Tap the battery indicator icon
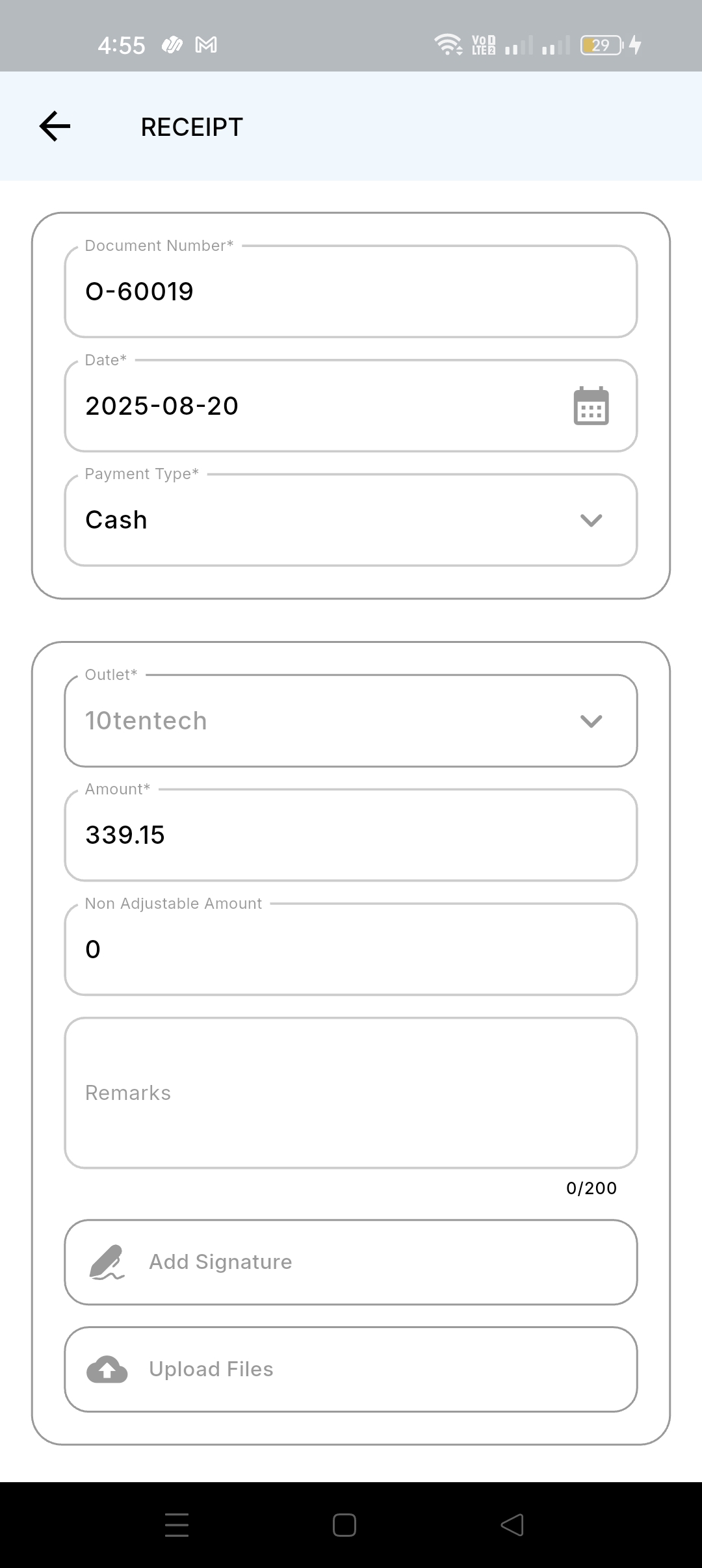Image resolution: width=702 pixels, height=1568 pixels. tap(601, 45)
